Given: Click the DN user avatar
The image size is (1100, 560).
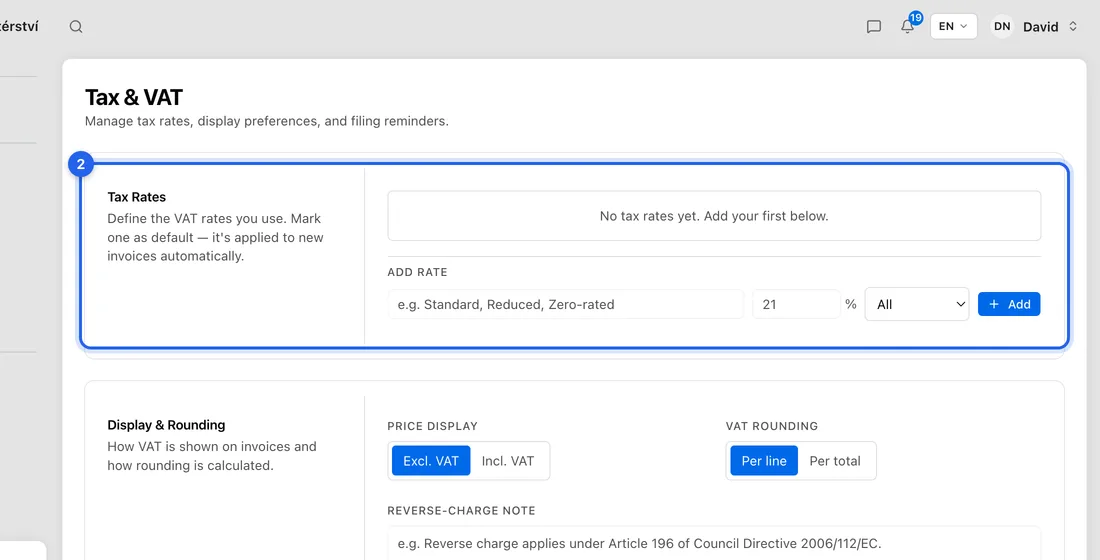Looking at the screenshot, I should pyautogui.click(x=1002, y=27).
